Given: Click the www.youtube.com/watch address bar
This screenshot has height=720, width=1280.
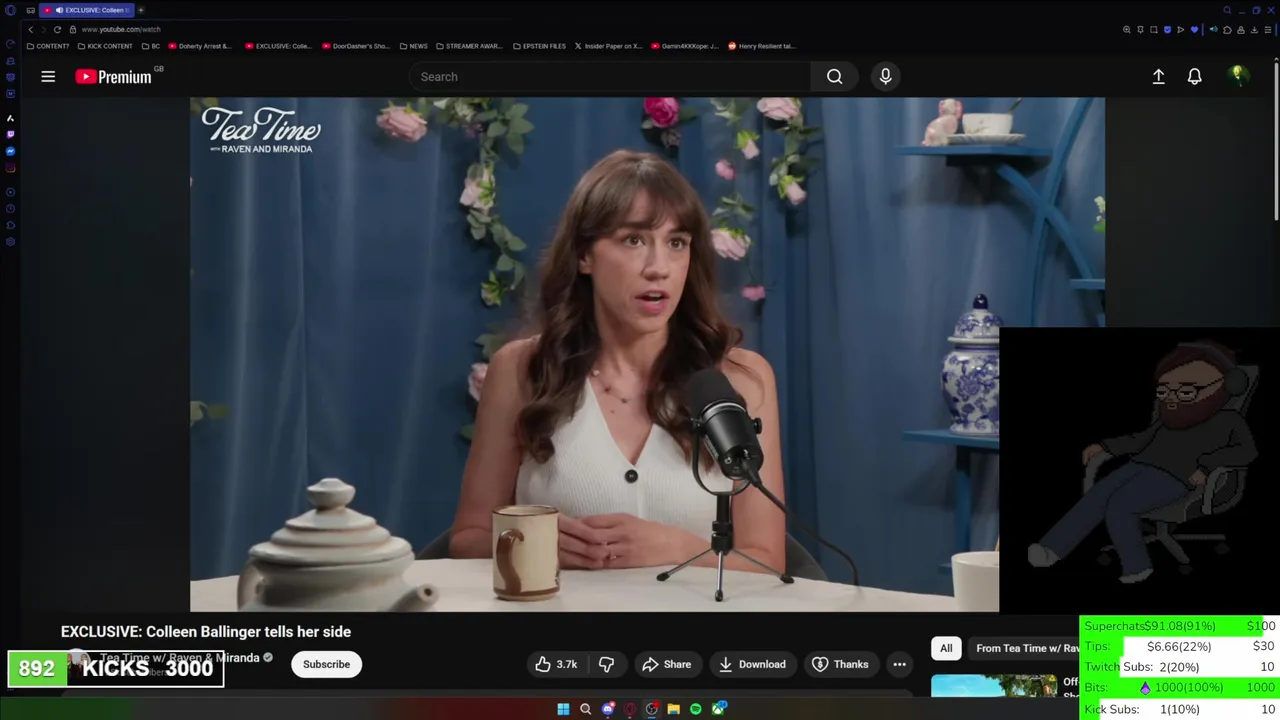Looking at the screenshot, I should 121,29.
